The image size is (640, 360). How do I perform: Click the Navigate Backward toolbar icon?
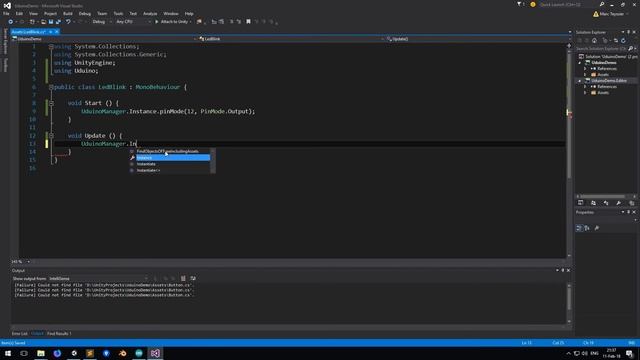[x=11, y=22]
